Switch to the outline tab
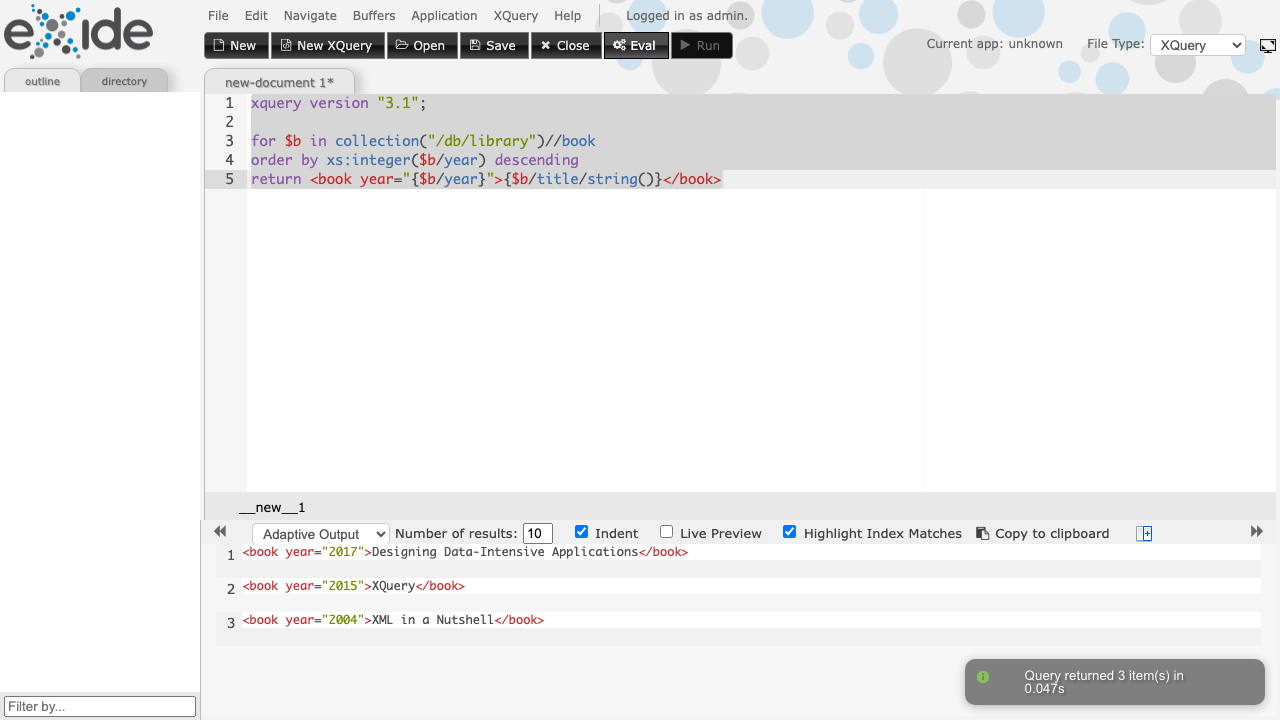The width and height of the screenshot is (1280, 720). [x=43, y=81]
